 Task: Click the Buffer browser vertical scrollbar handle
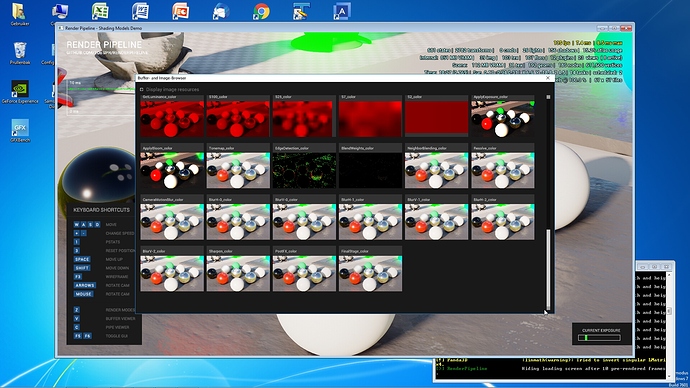[548, 268]
